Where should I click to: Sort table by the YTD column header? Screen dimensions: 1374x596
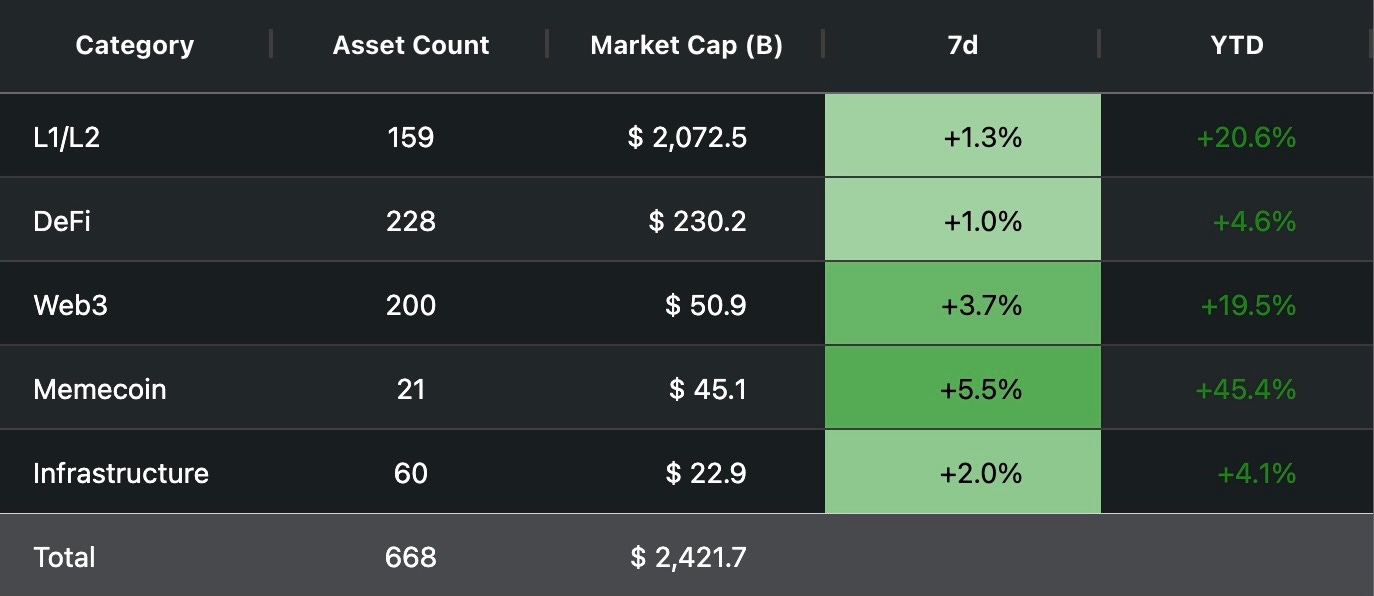pyautogui.click(x=1237, y=45)
